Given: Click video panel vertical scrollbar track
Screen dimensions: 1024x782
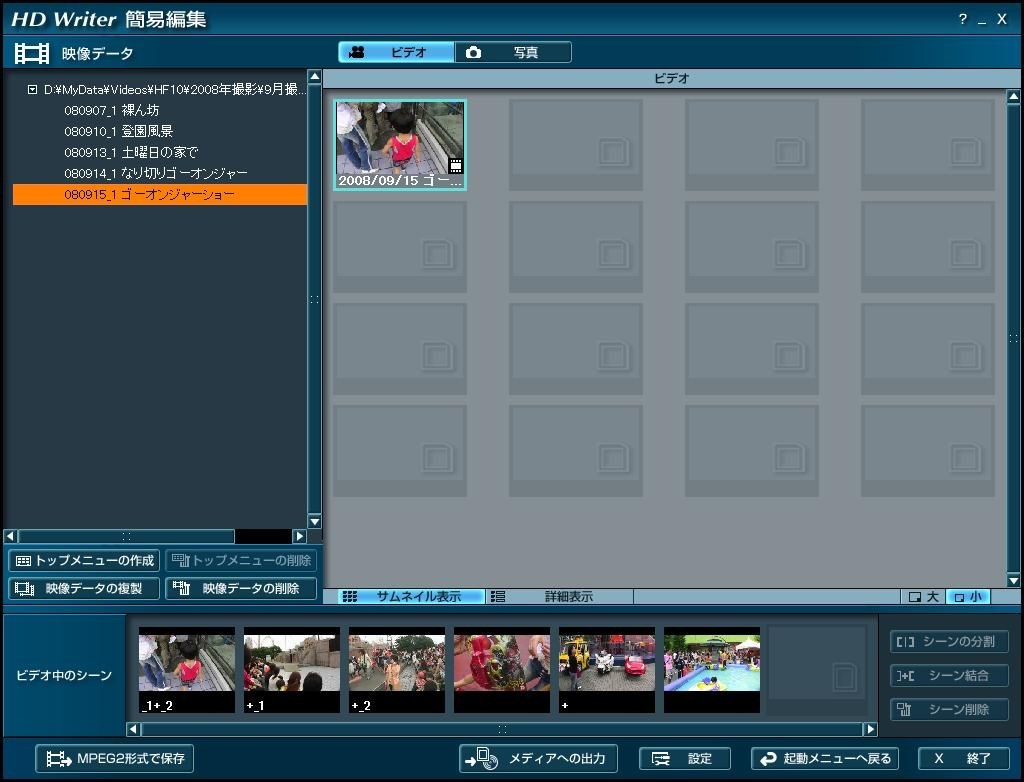Looking at the screenshot, I should 1014,338.
